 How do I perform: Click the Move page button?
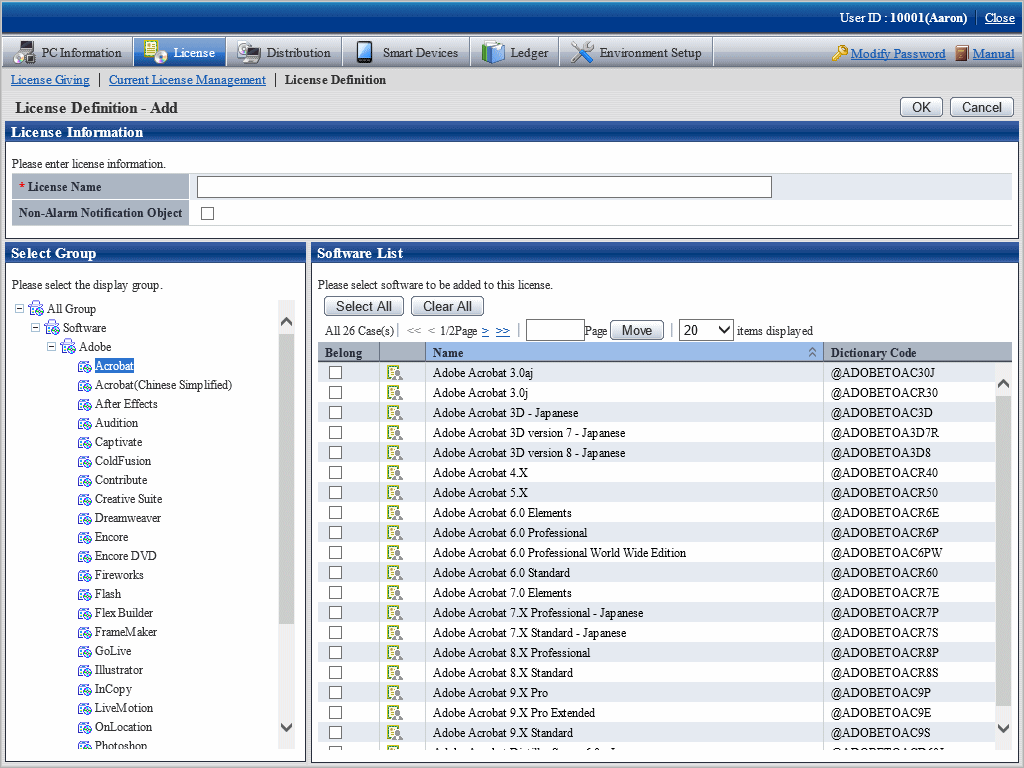point(637,330)
